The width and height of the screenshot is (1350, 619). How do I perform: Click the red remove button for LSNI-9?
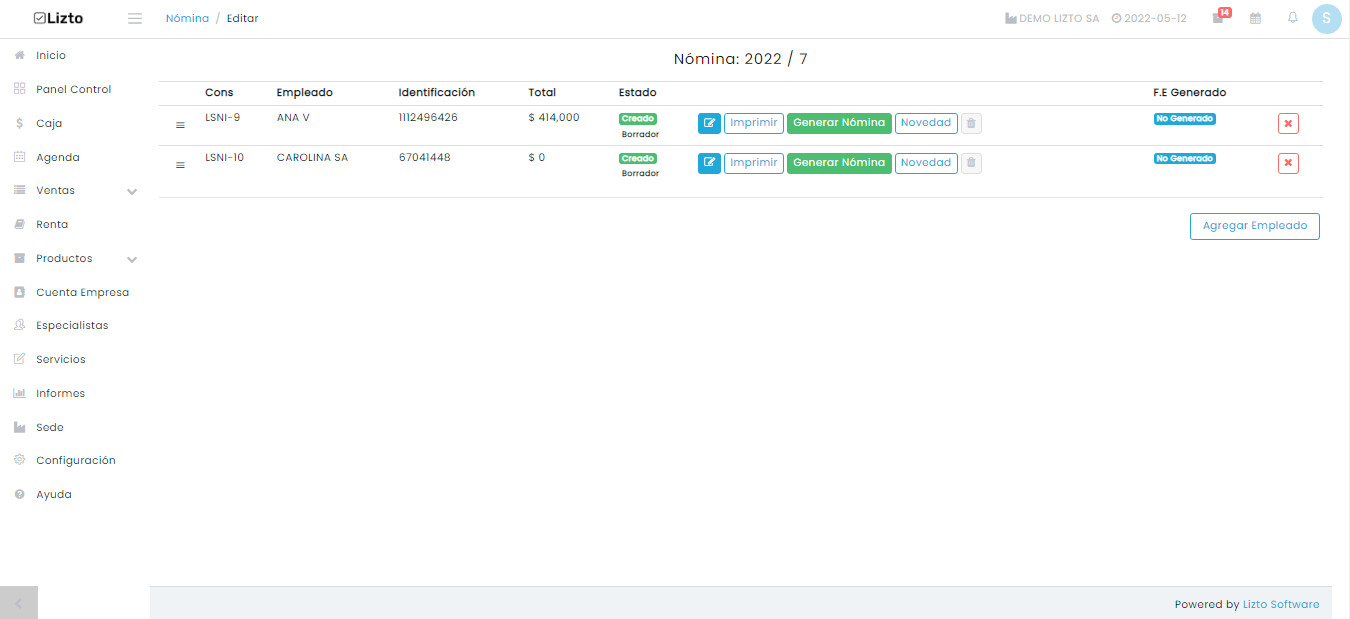[x=1288, y=124]
